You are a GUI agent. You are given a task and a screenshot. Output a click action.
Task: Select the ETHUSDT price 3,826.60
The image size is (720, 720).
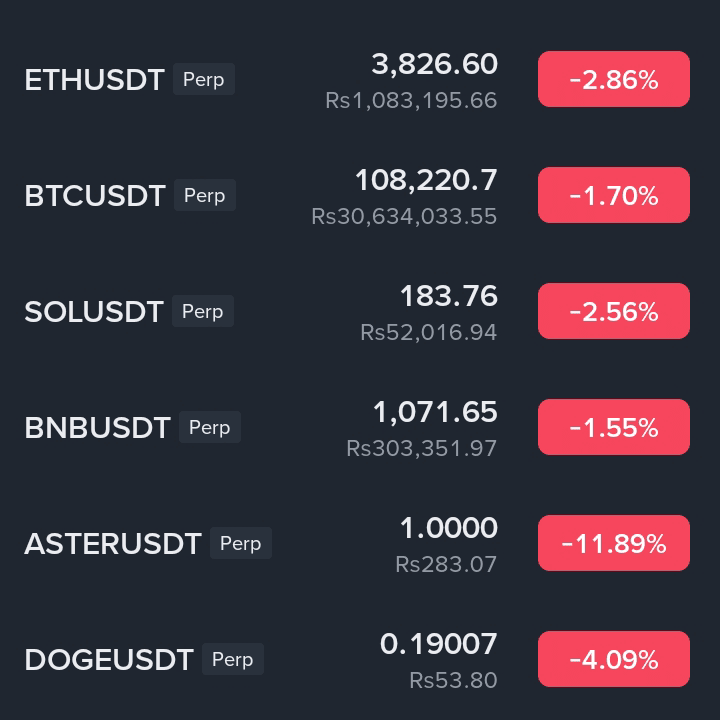click(x=434, y=64)
